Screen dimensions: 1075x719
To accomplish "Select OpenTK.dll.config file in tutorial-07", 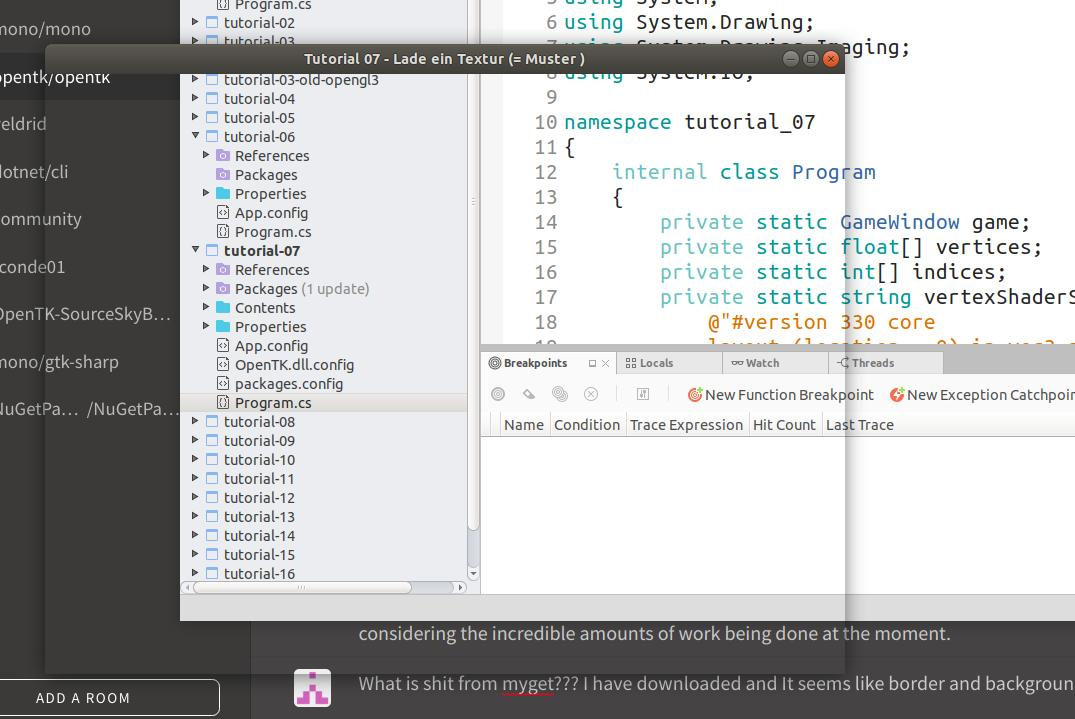I will pos(293,365).
